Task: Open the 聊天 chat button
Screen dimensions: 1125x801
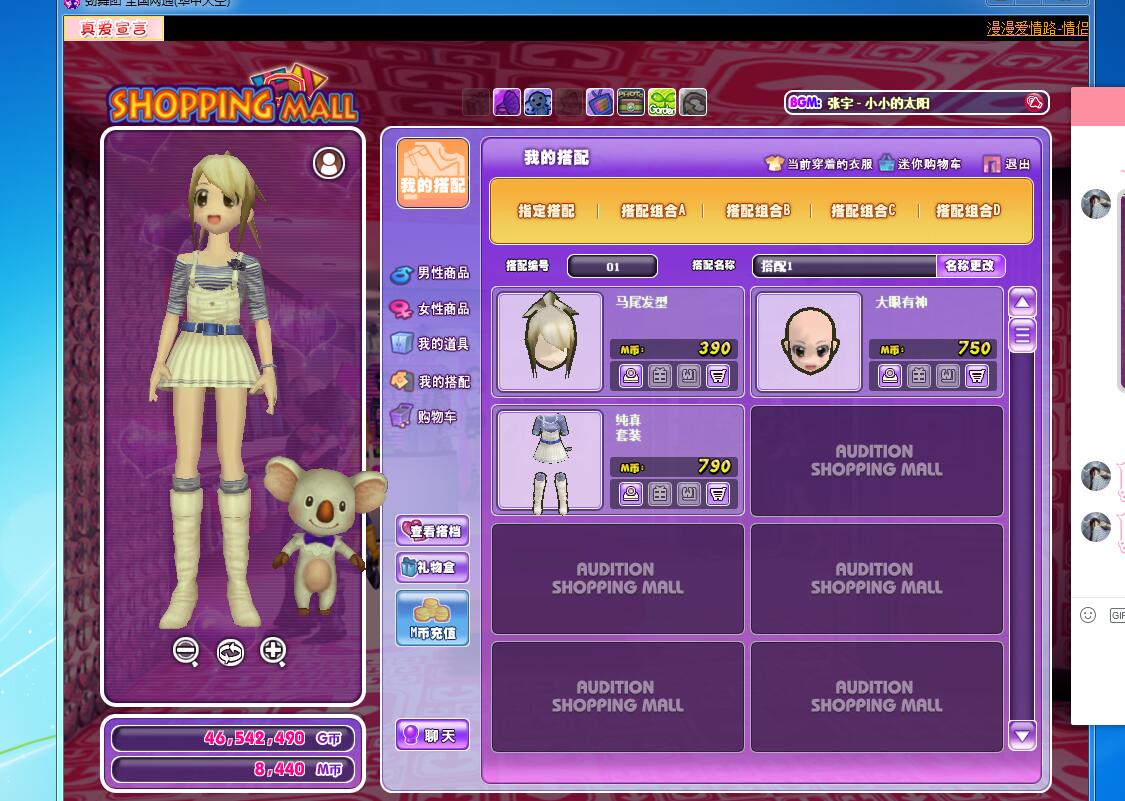Action: click(x=433, y=735)
